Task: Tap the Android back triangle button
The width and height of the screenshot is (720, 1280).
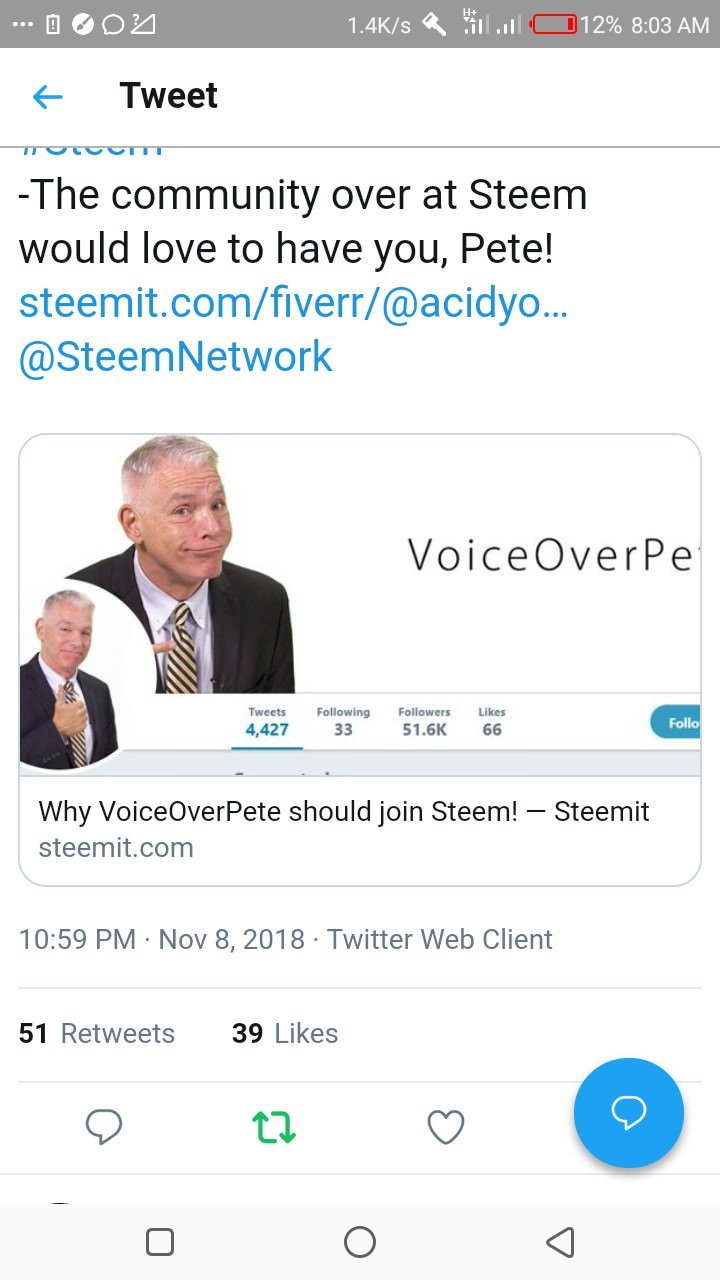Action: point(560,1242)
